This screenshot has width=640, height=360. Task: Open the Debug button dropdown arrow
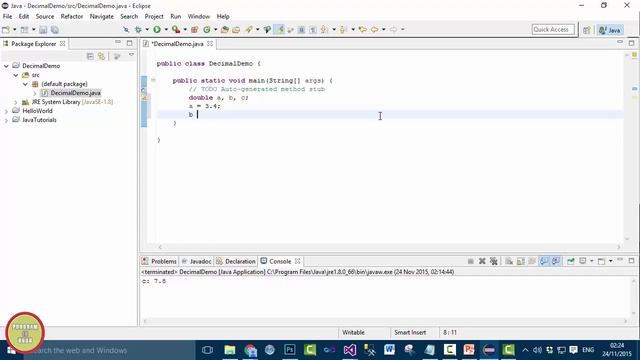147,29
